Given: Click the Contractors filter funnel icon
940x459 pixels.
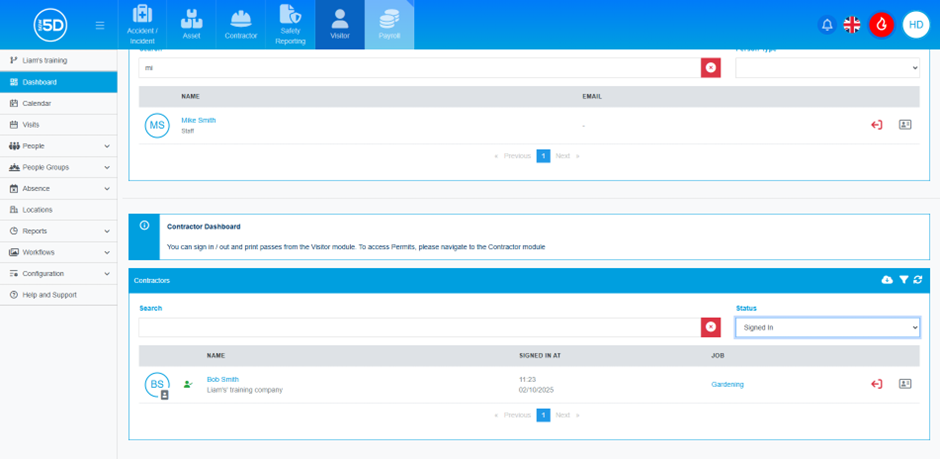Looking at the screenshot, I should tap(903, 280).
